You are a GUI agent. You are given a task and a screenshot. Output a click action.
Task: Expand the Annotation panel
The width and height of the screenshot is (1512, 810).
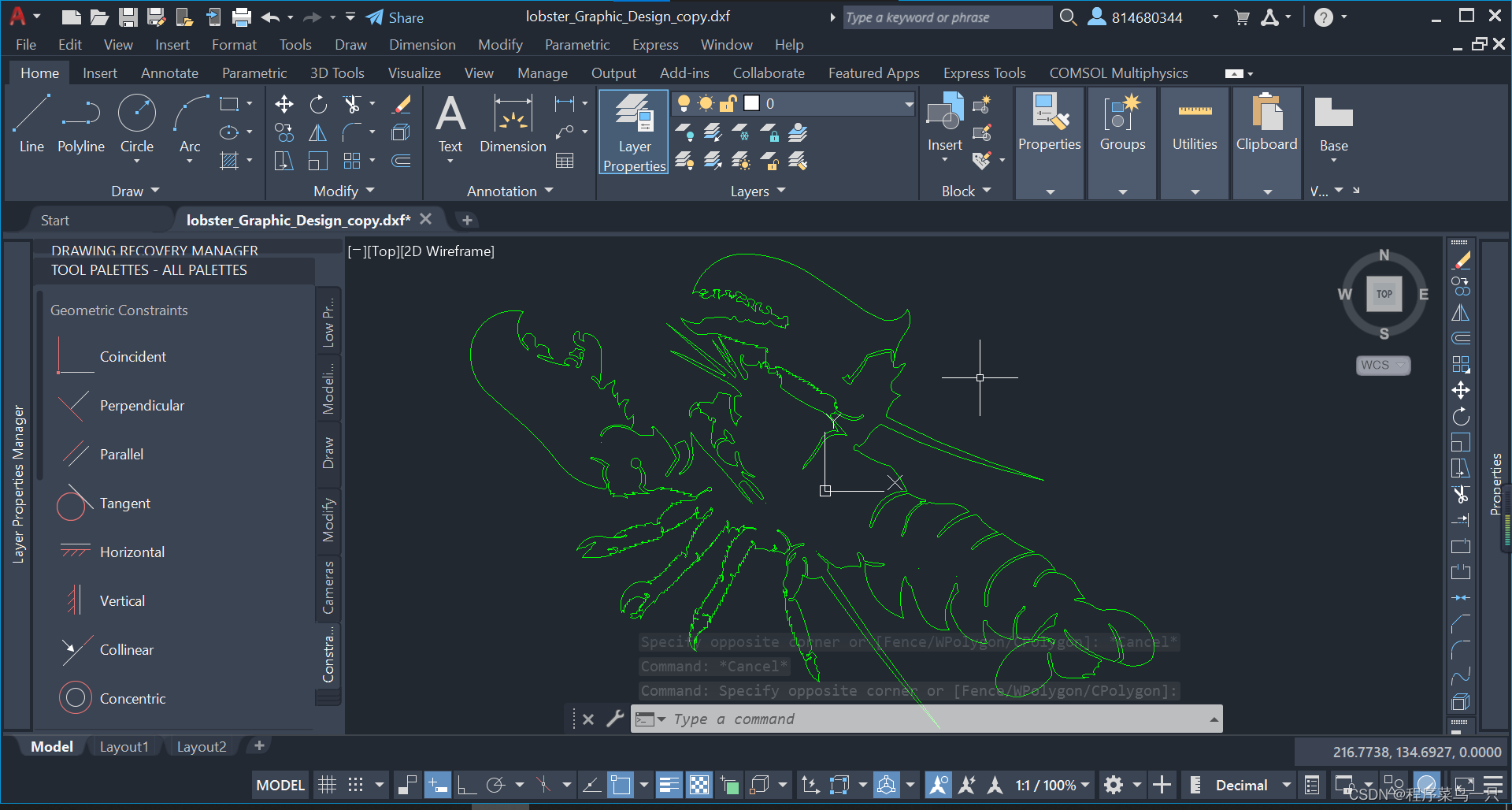point(510,191)
